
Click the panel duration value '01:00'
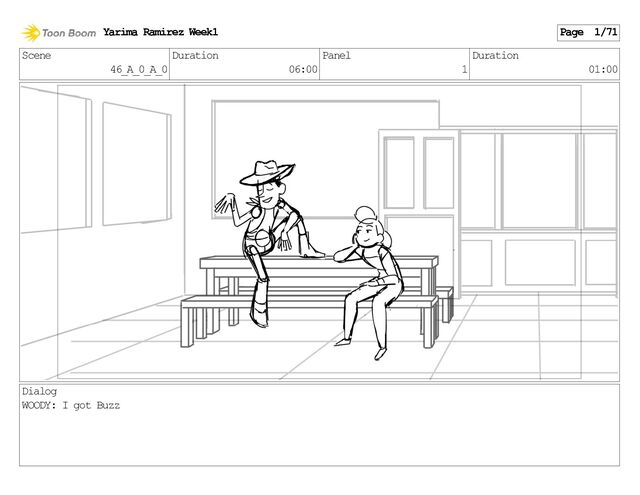(603, 69)
